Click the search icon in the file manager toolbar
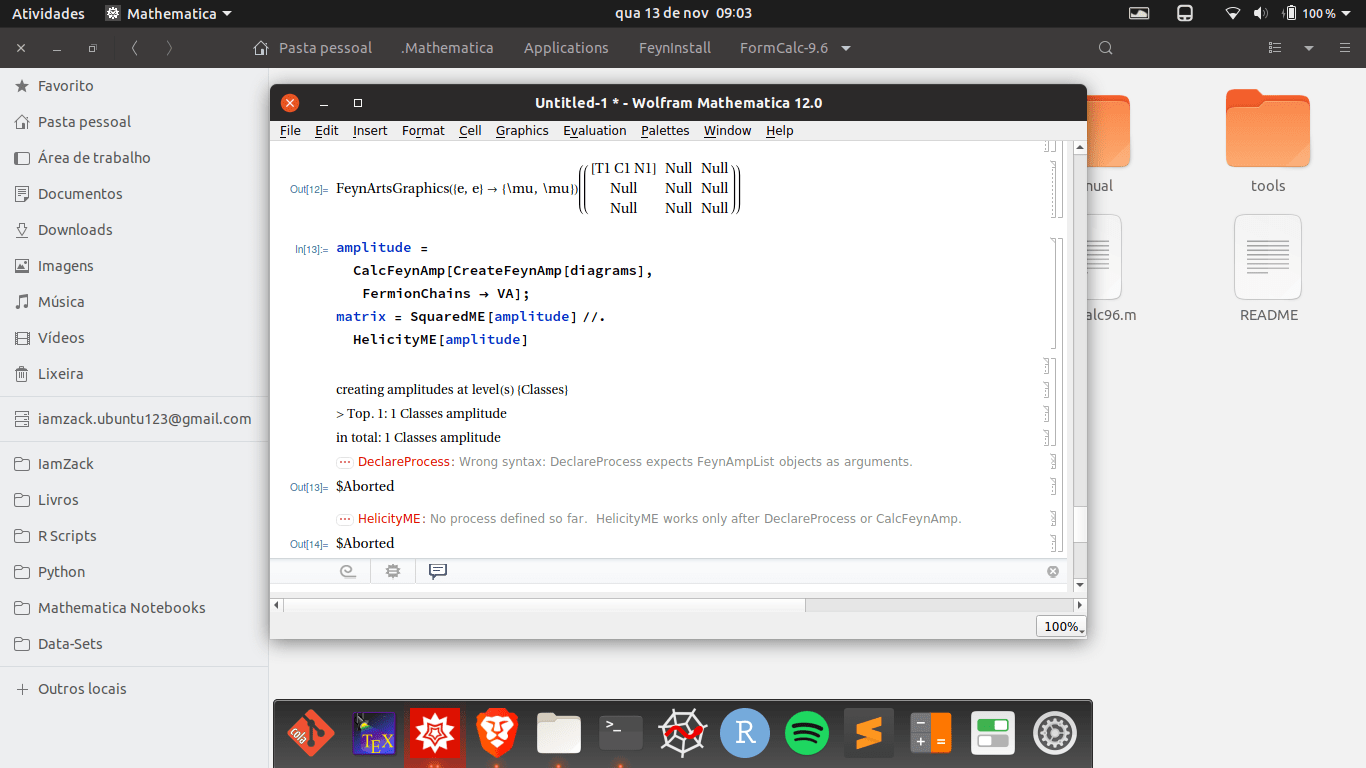 [1104, 47]
